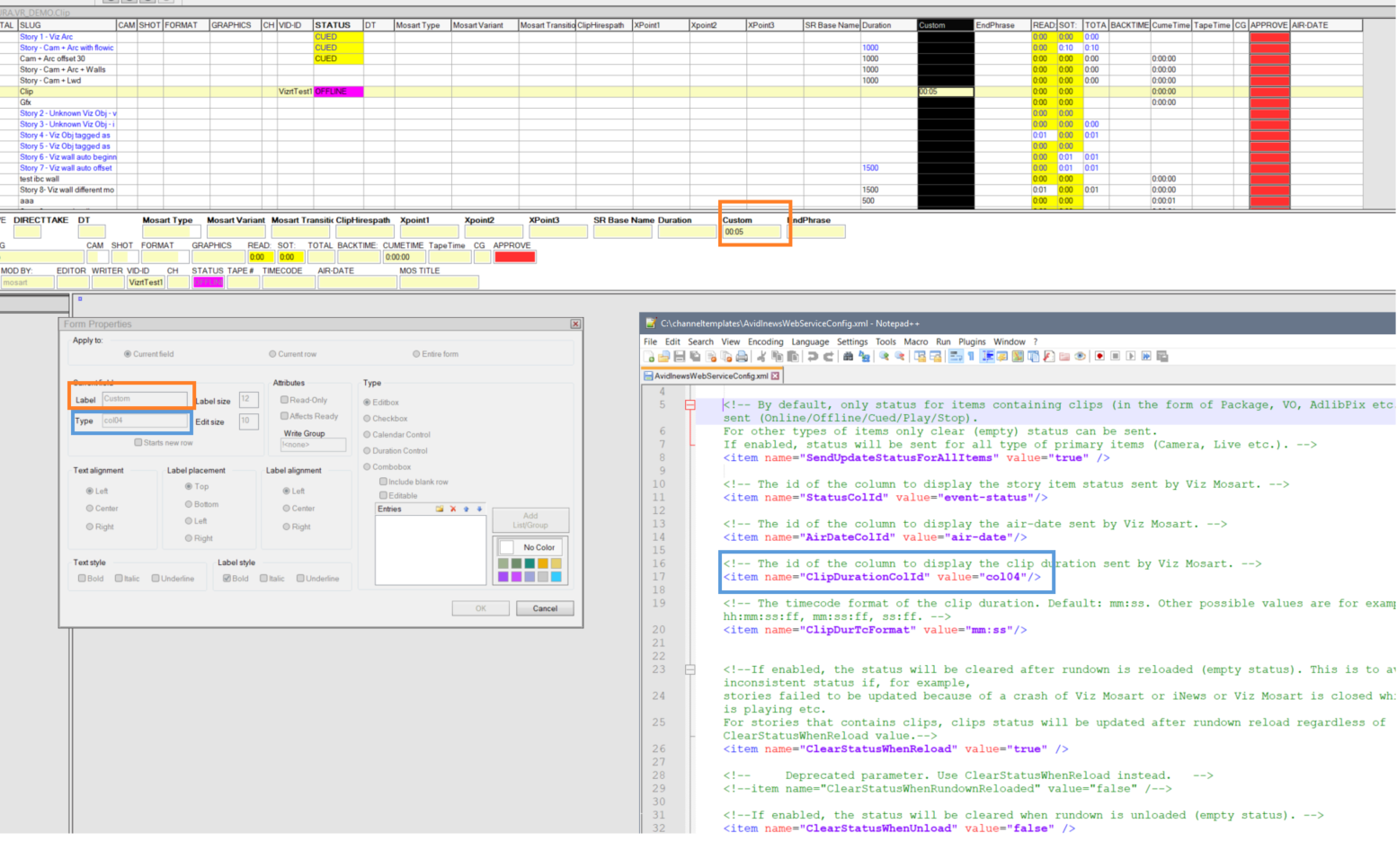Click the Custom field showing 00:05

pos(752,232)
